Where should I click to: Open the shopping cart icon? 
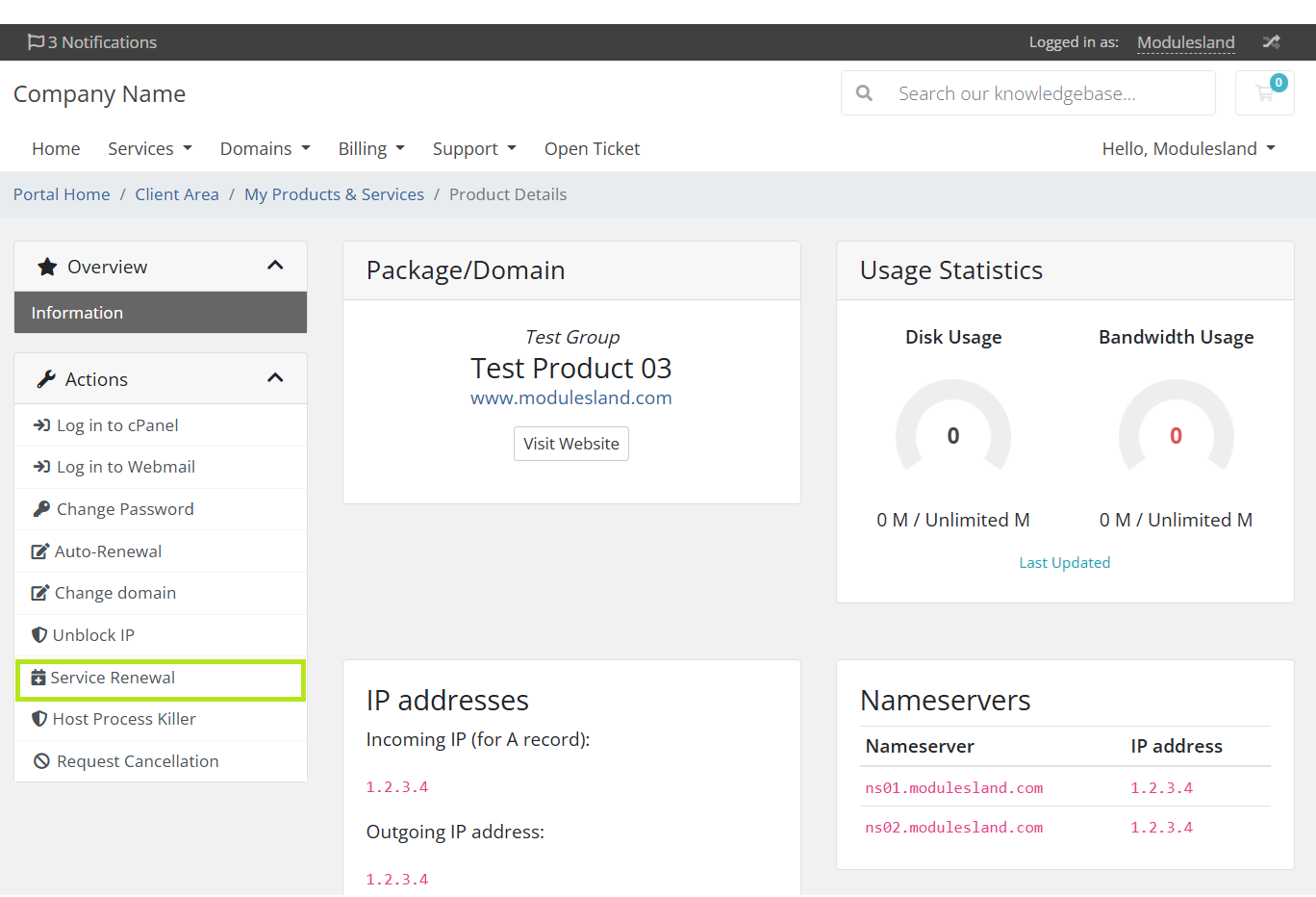(x=1264, y=93)
